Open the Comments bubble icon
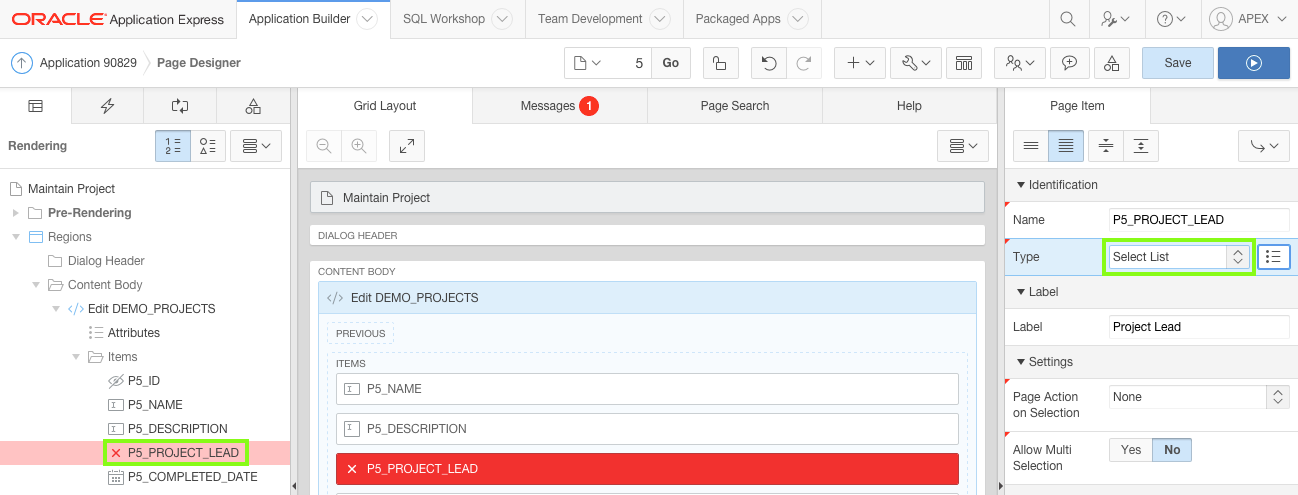Viewport: 1298px width, 495px height. click(1070, 63)
